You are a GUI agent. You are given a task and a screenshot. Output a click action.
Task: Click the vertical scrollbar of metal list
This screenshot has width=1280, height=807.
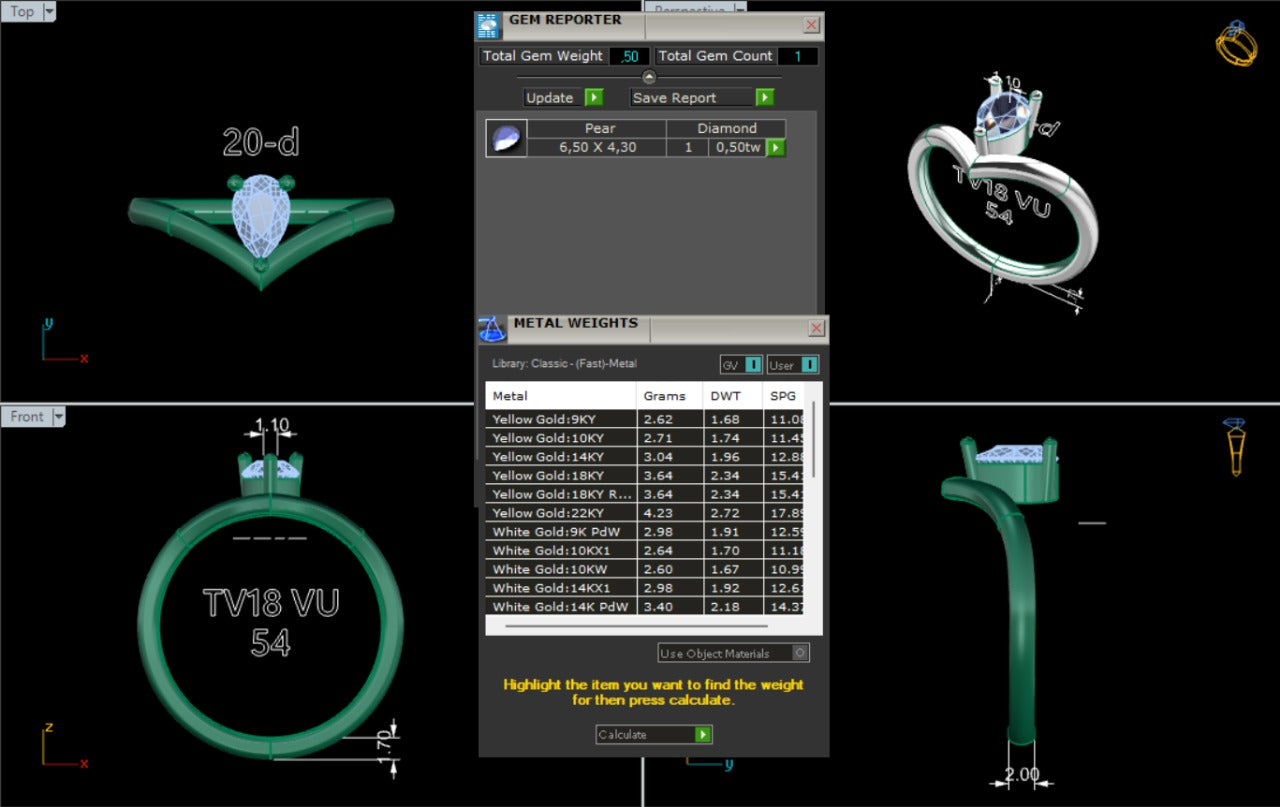click(814, 438)
